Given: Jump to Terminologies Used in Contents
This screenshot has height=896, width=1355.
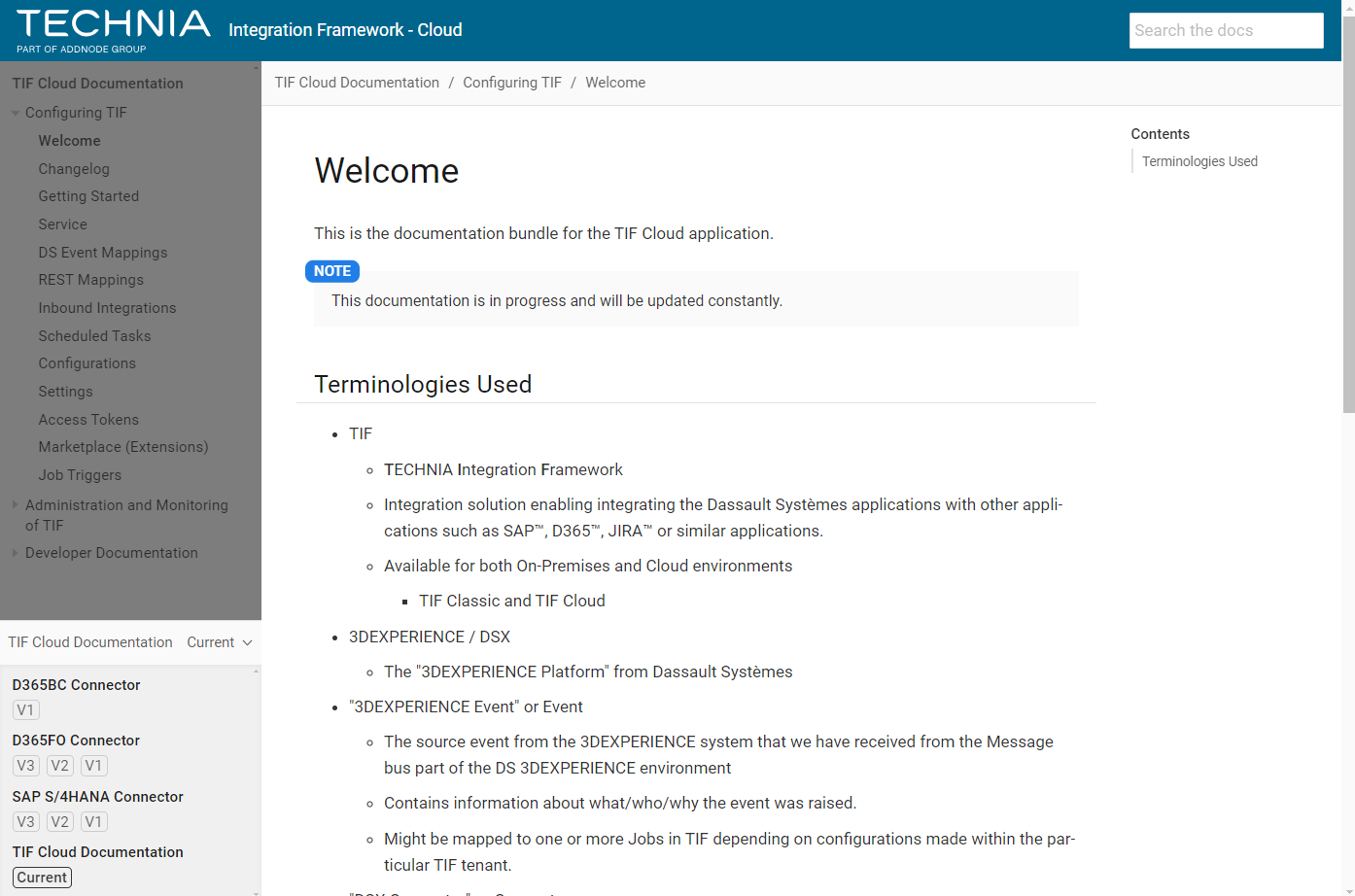Looking at the screenshot, I should pos(1199,161).
